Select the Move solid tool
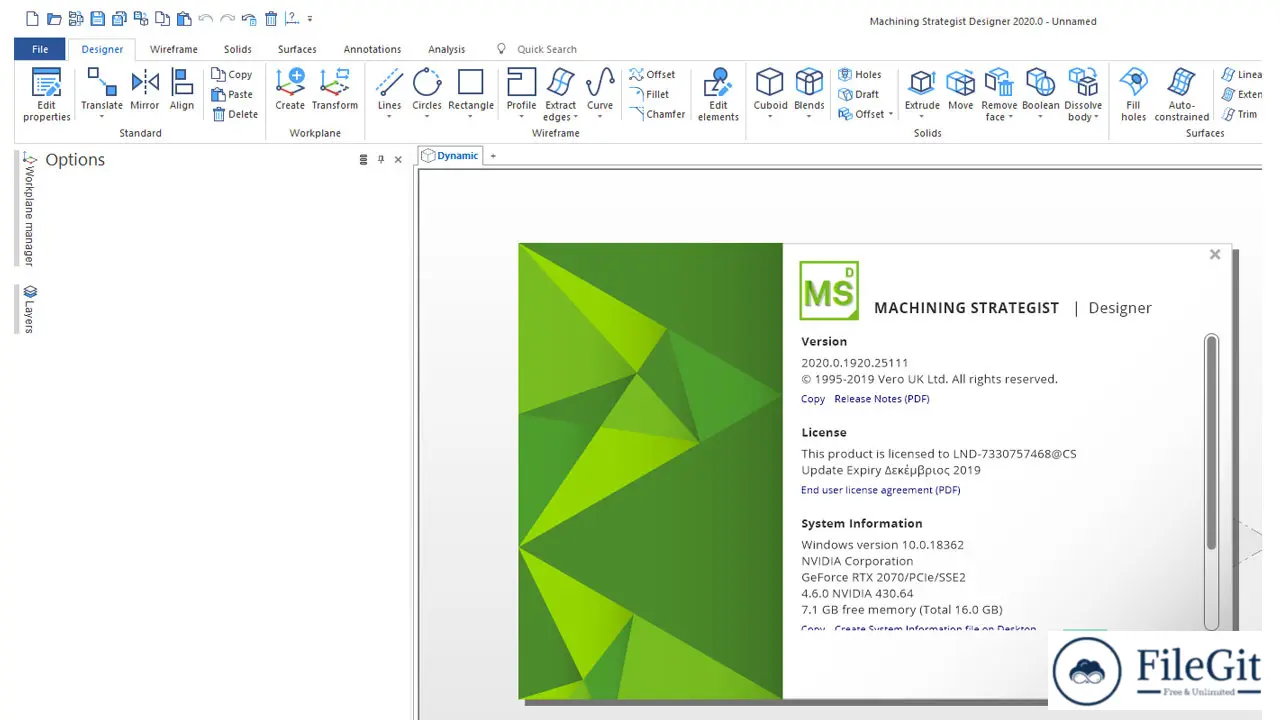This screenshot has height=720, width=1280. click(x=961, y=89)
